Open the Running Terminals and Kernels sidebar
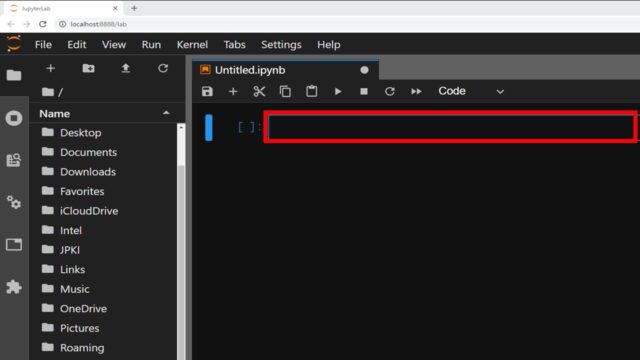The height and width of the screenshot is (360, 640). point(14,118)
